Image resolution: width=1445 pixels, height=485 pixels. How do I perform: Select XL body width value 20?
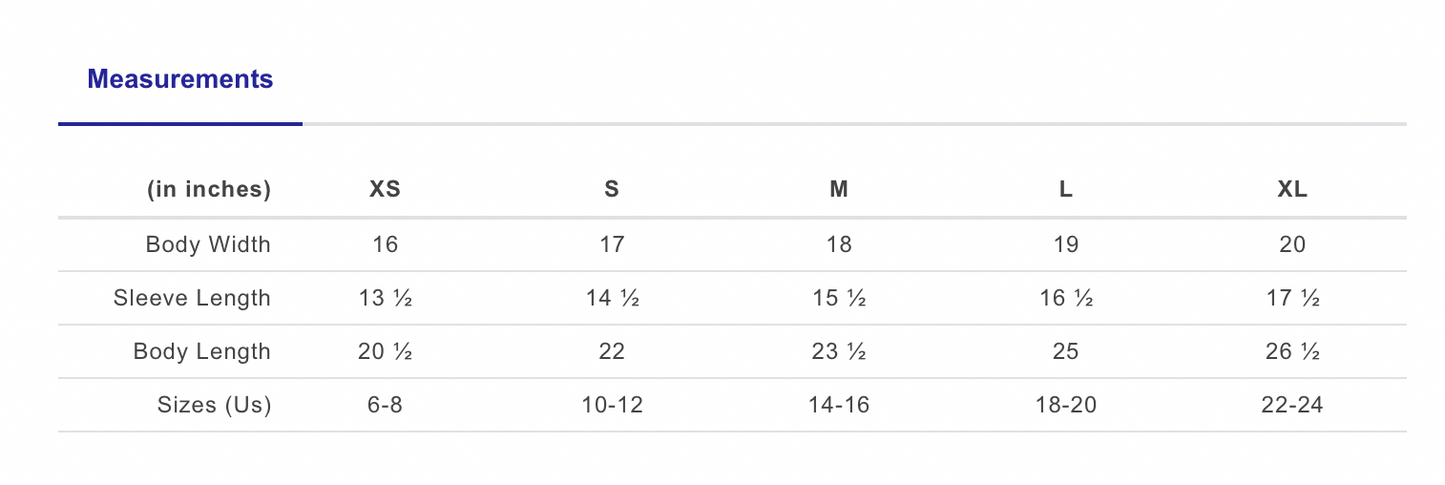point(1292,244)
